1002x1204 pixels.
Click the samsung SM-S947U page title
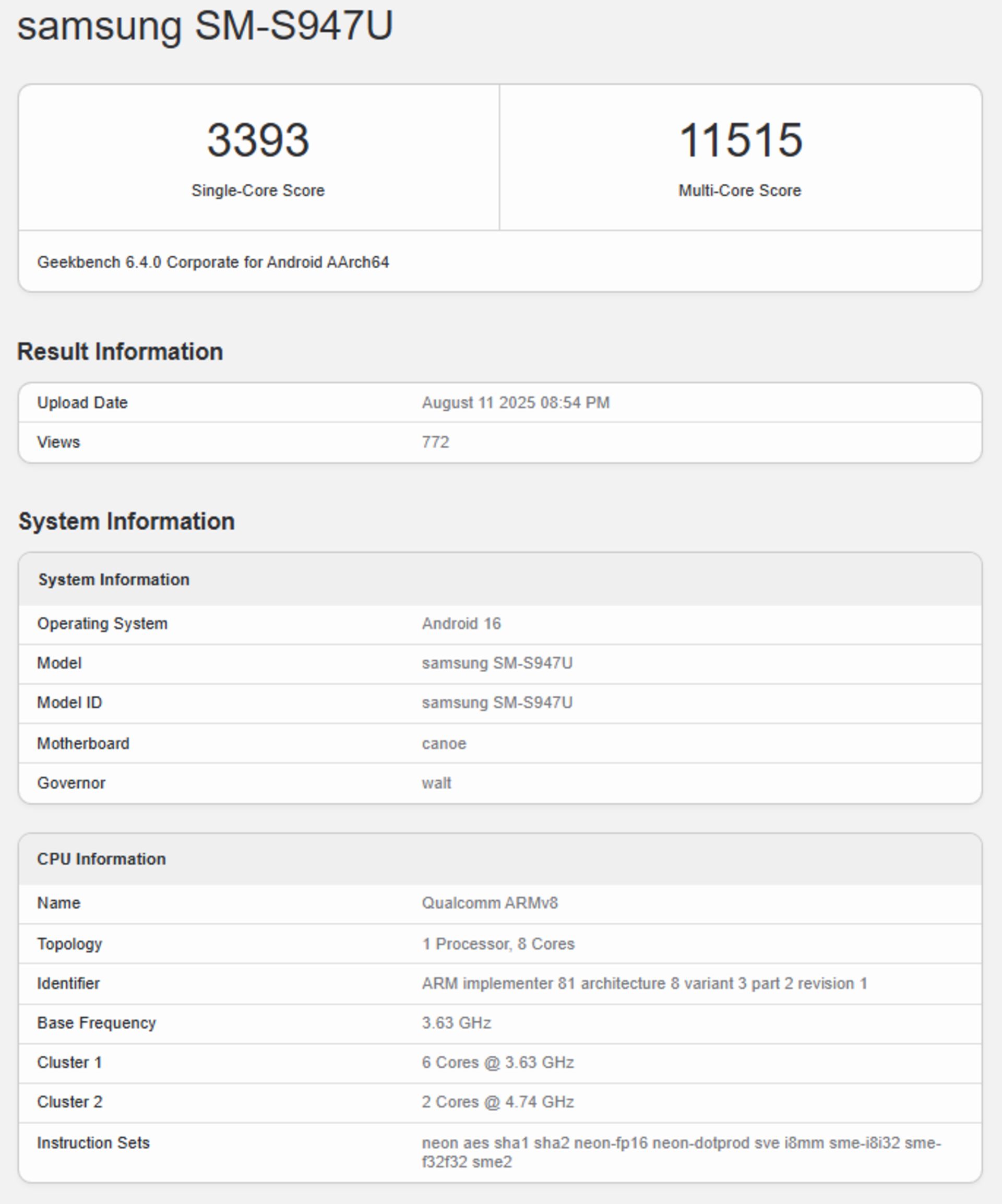[x=205, y=27]
